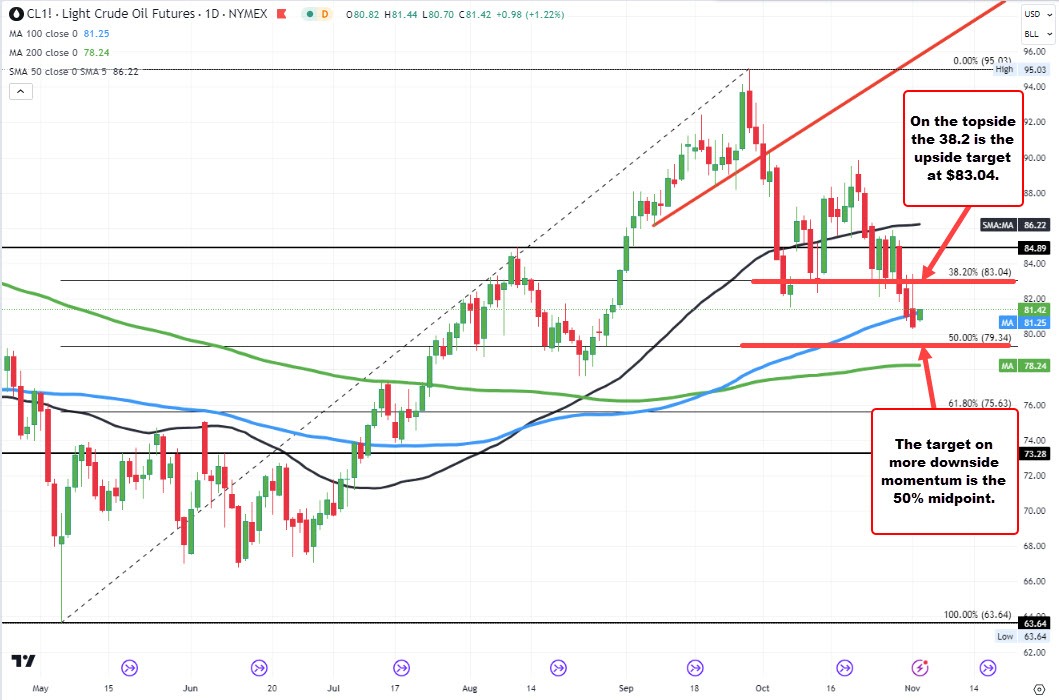
Task: Click the rollover icon just after May 15
Action: pos(129,668)
